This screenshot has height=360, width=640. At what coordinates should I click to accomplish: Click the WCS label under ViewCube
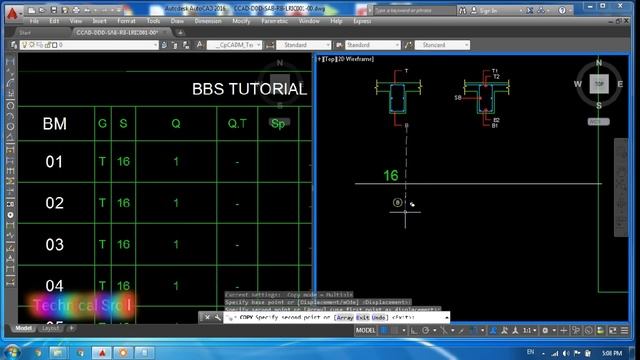598,122
